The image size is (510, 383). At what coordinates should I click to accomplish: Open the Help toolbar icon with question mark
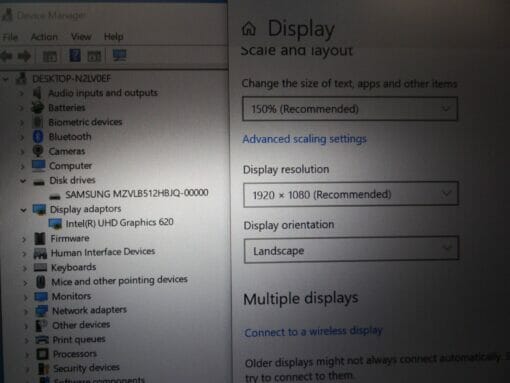(x=75, y=55)
